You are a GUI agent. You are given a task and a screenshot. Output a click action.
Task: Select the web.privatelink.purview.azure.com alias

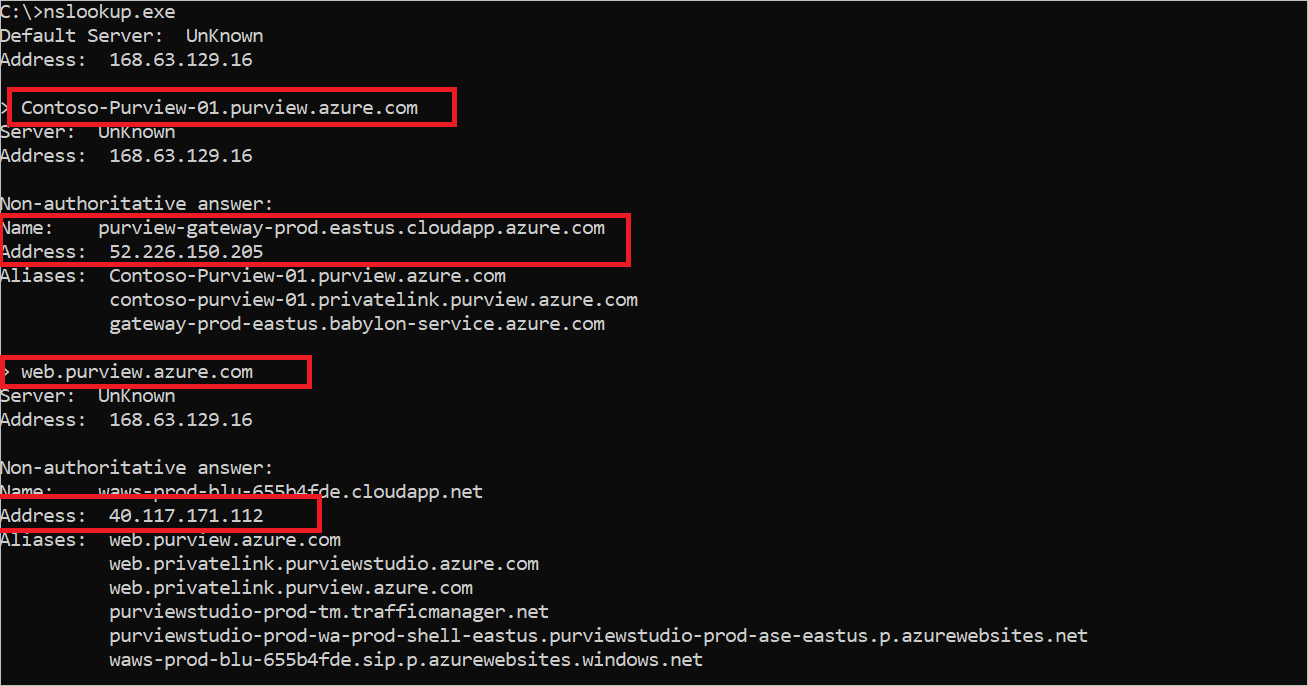pyautogui.click(x=291, y=588)
